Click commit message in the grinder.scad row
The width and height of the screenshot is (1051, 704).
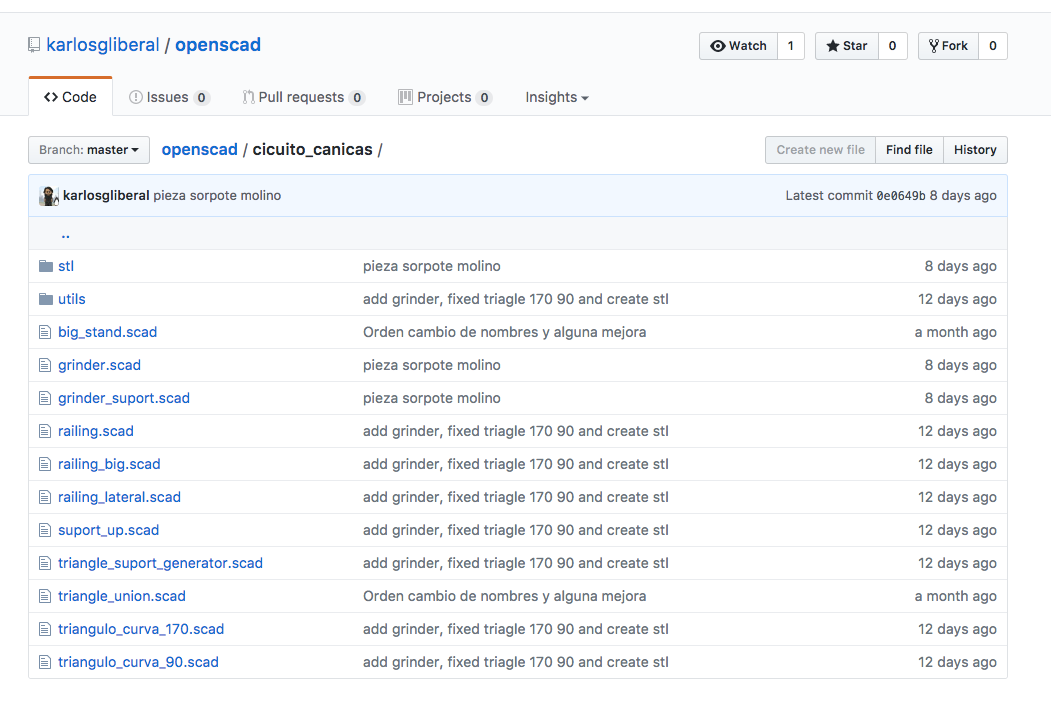(432, 365)
